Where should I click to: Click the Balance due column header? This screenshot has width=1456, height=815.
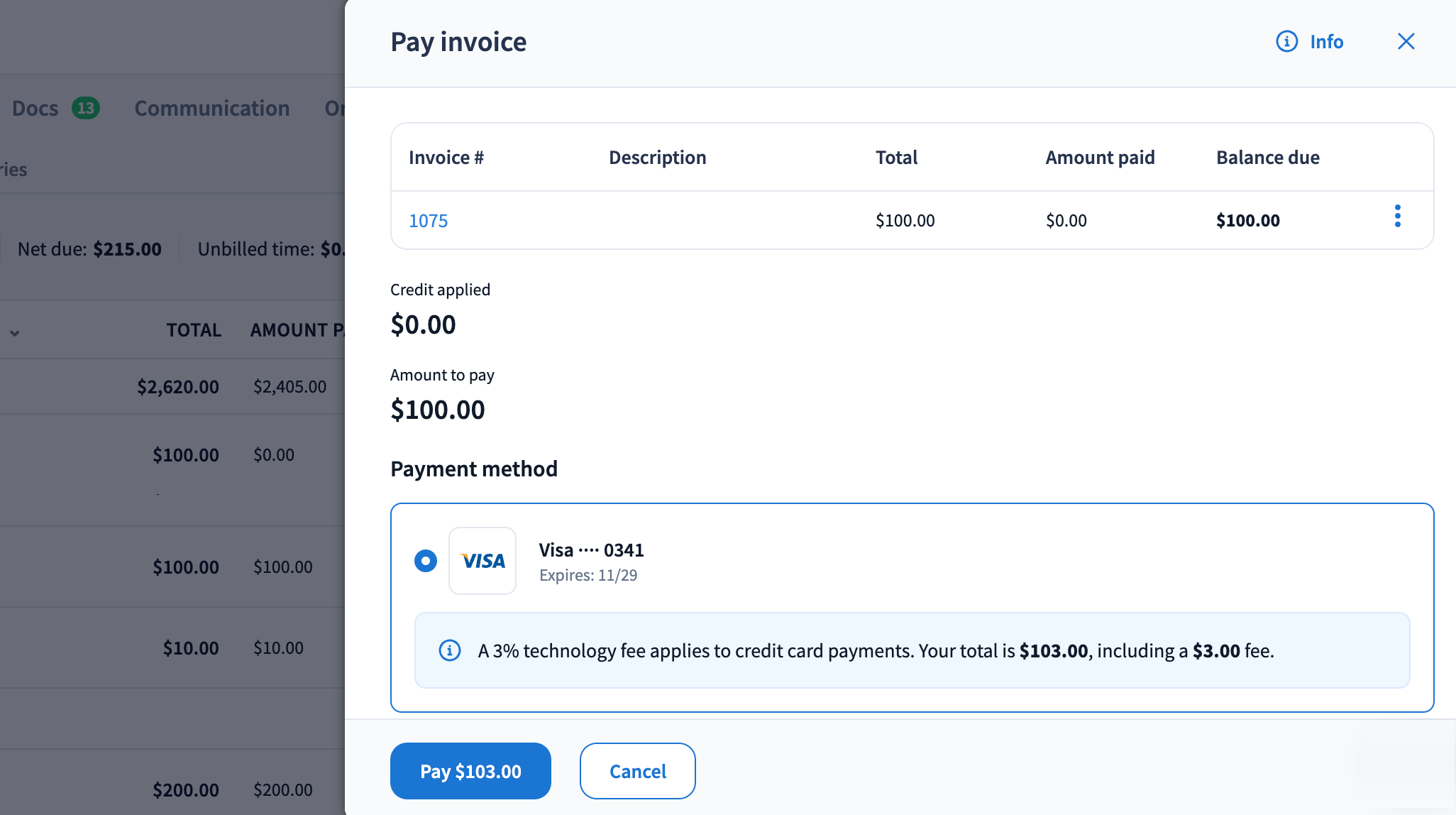coord(1267,158)
